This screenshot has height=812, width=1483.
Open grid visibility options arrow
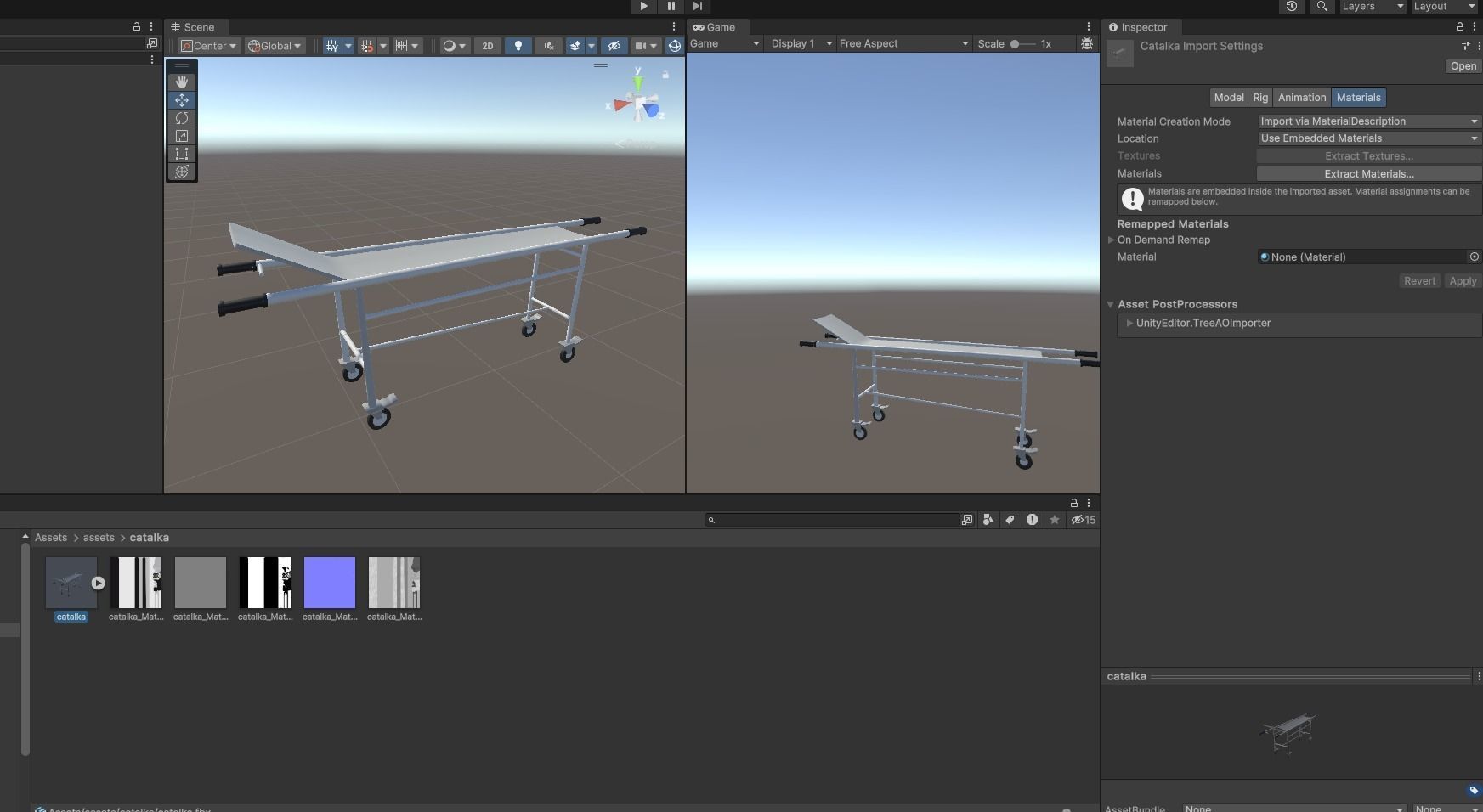click(x=348, y=46)
